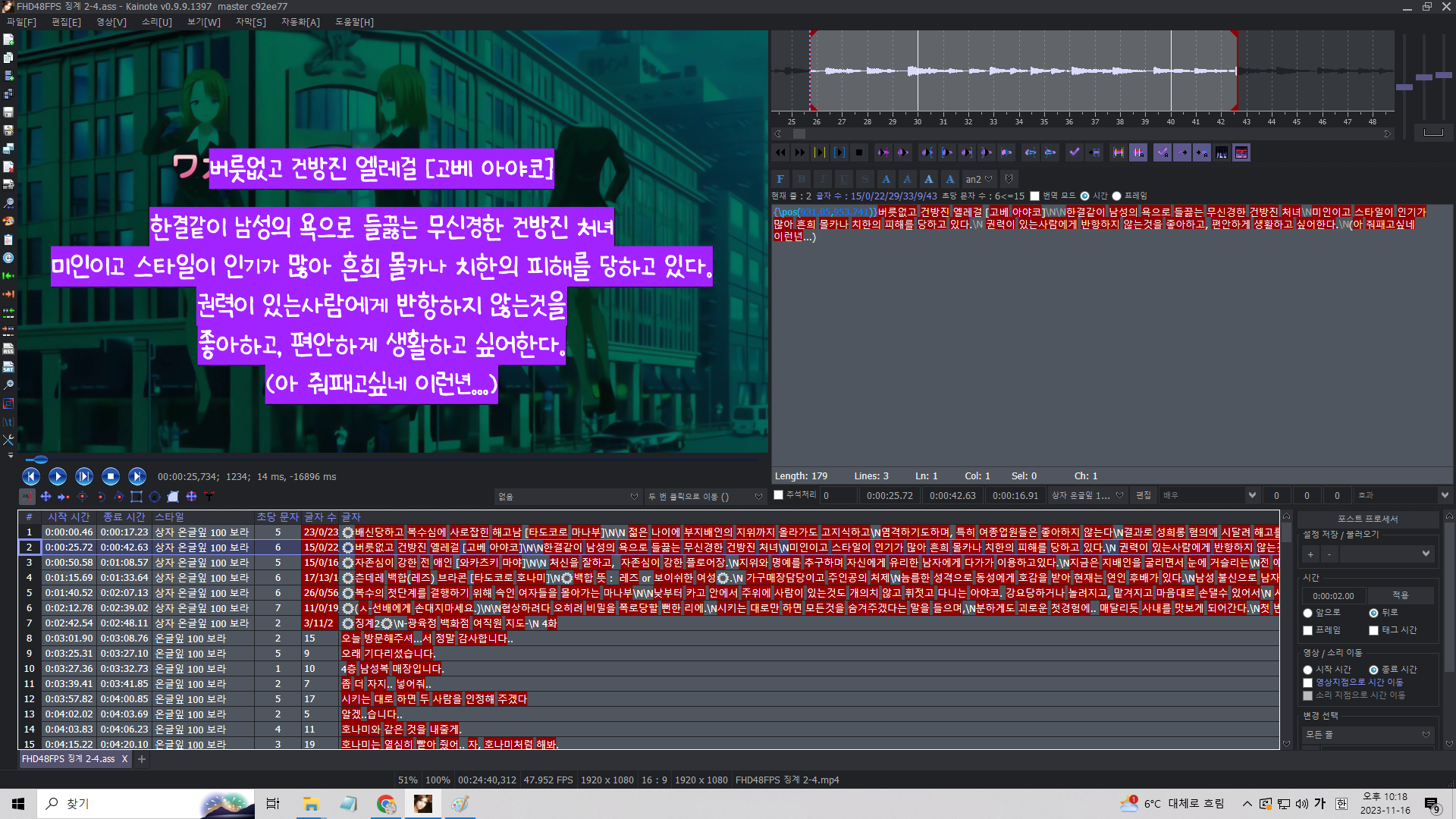
Task: Click the 편집 style edit button
Action: [1144, 495]
